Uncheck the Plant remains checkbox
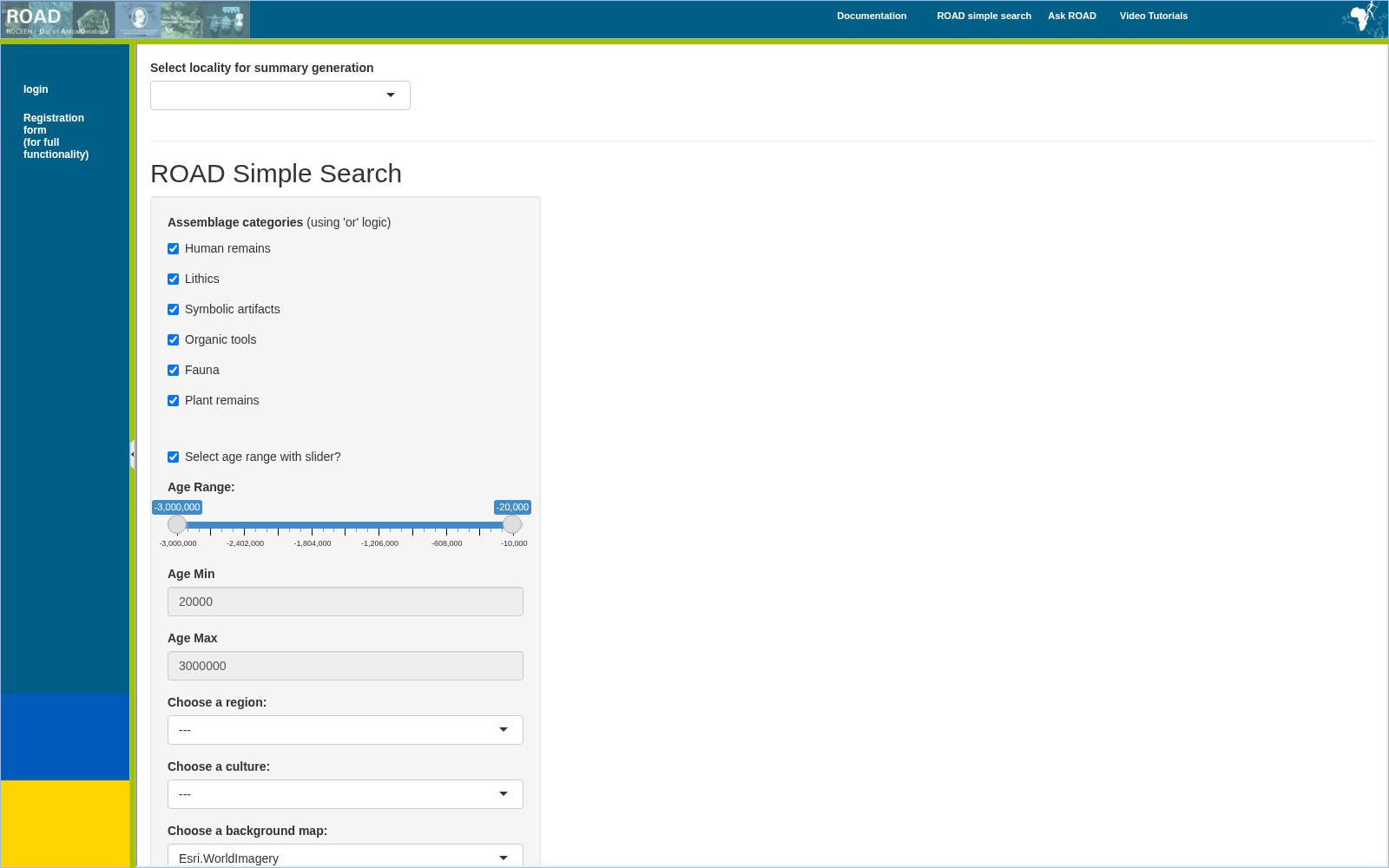 pos(173,400)
